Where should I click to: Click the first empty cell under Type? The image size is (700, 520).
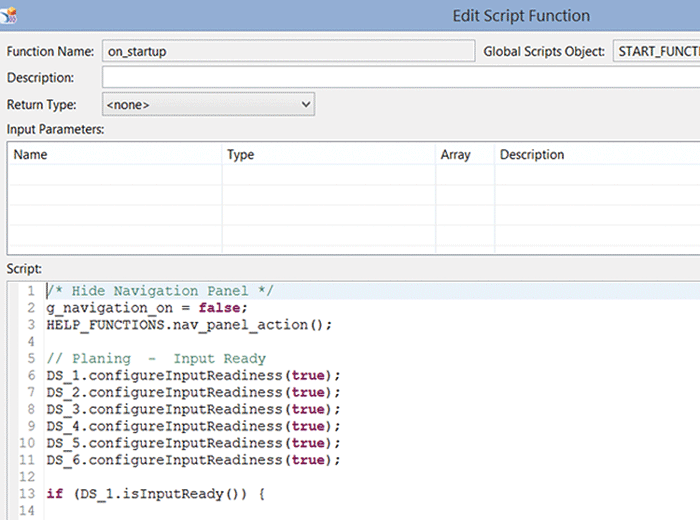[328, 175]
